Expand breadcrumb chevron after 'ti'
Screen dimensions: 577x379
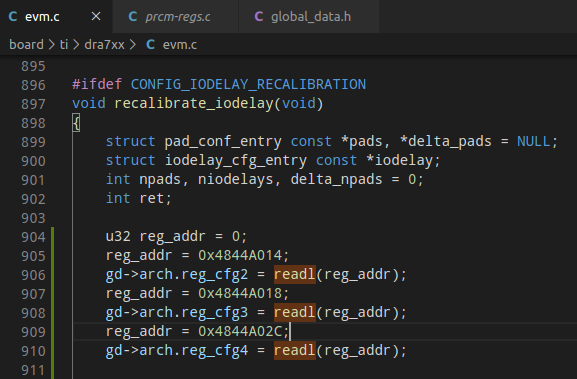(76, 45)
